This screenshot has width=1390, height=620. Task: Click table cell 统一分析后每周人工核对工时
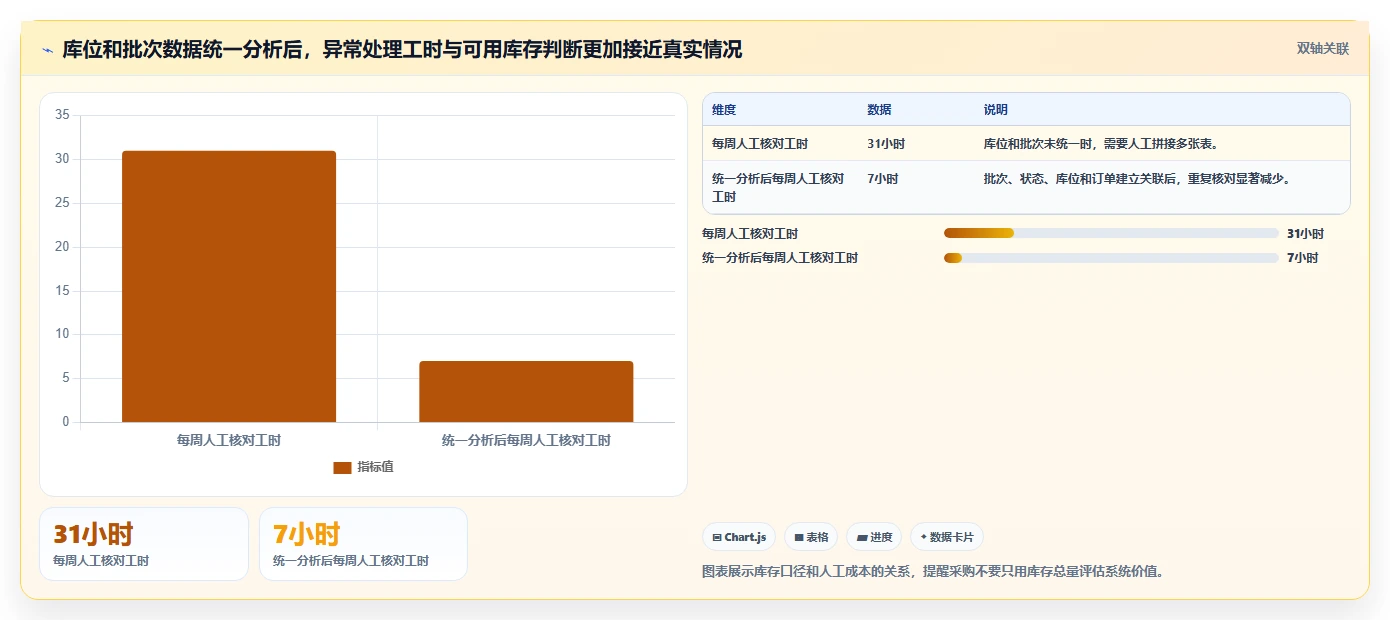[778, 188]
